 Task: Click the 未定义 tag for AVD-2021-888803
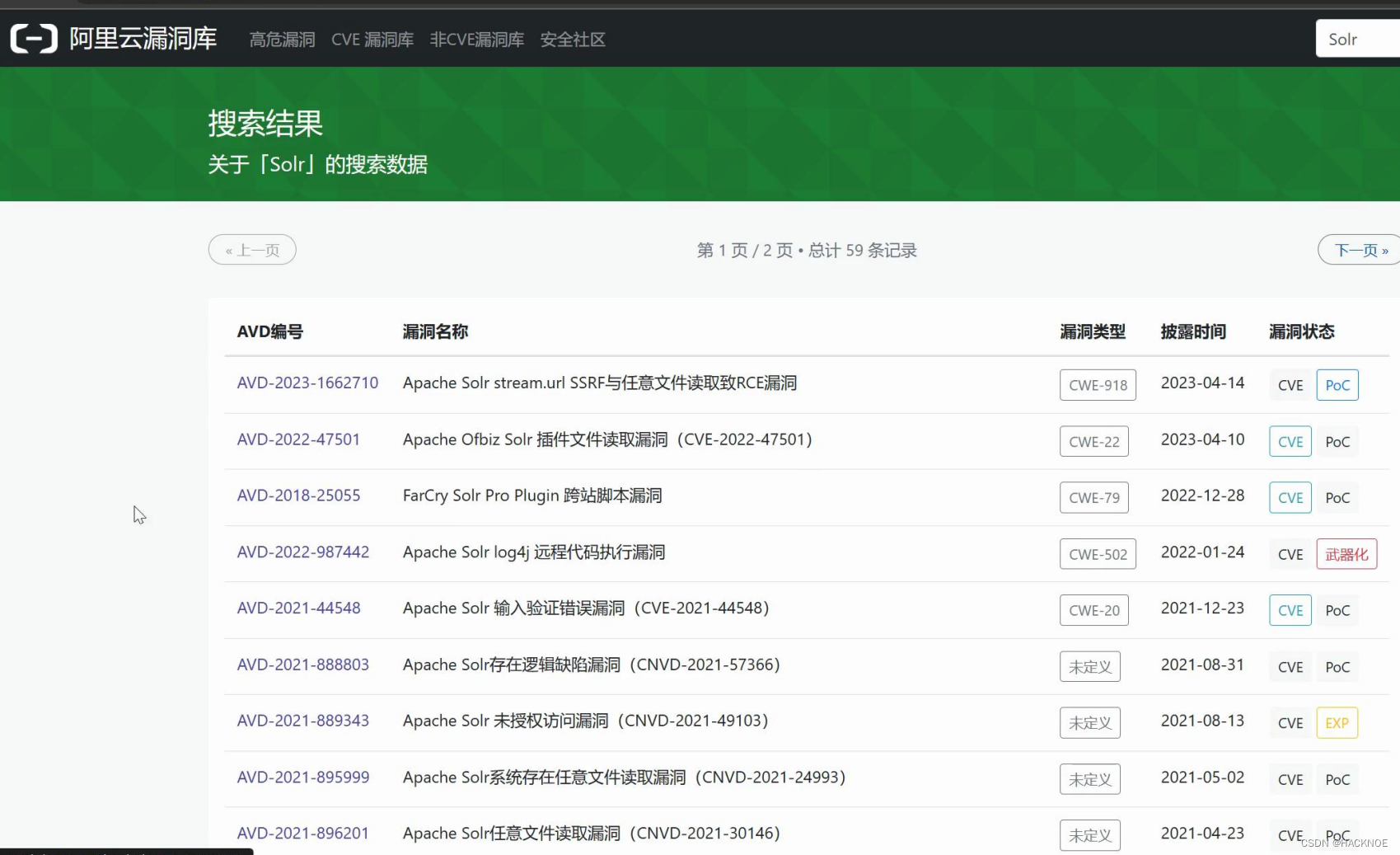(1089, 666)
